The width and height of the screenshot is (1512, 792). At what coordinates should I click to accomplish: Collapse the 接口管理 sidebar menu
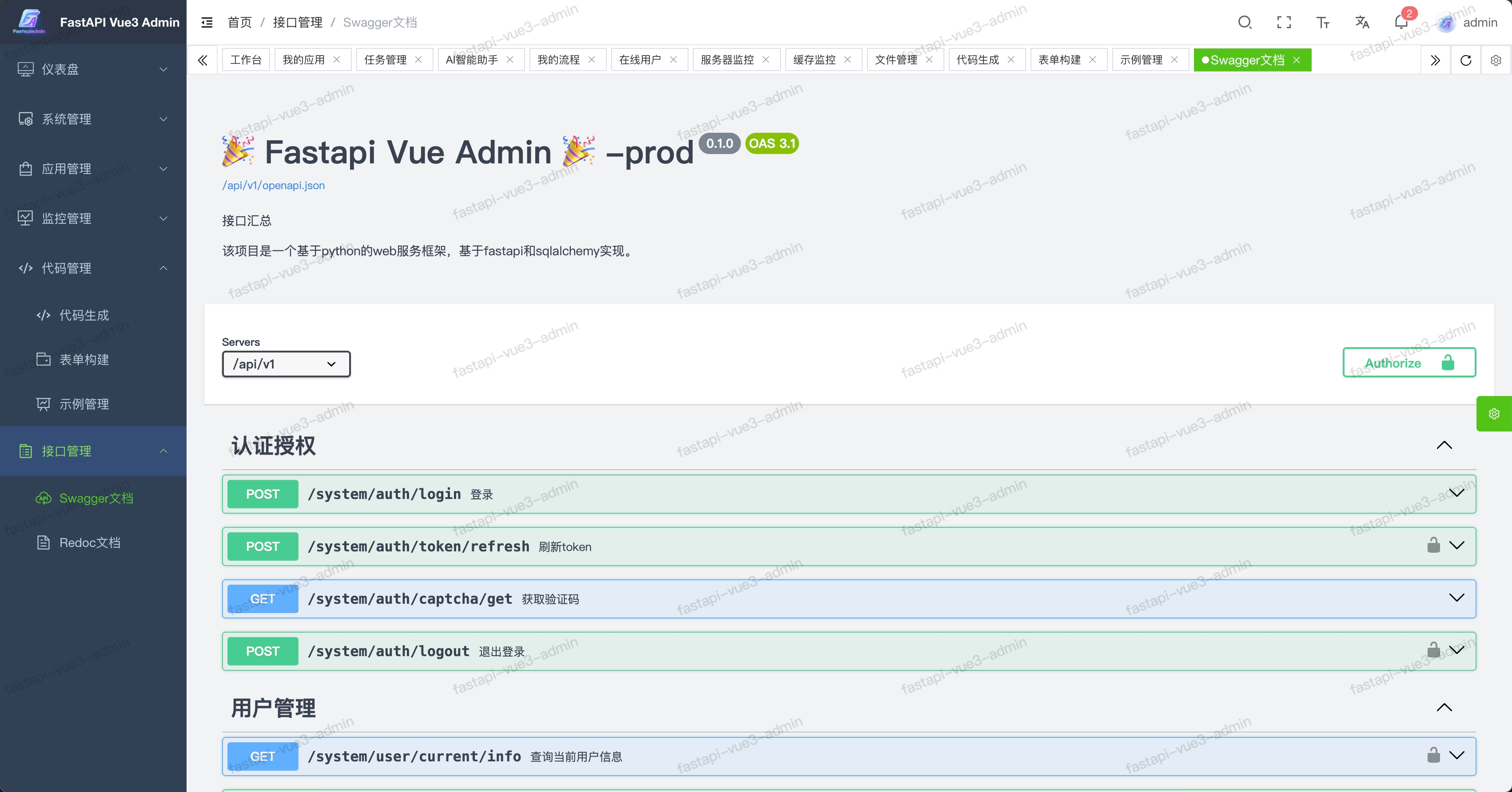[93, 451]
